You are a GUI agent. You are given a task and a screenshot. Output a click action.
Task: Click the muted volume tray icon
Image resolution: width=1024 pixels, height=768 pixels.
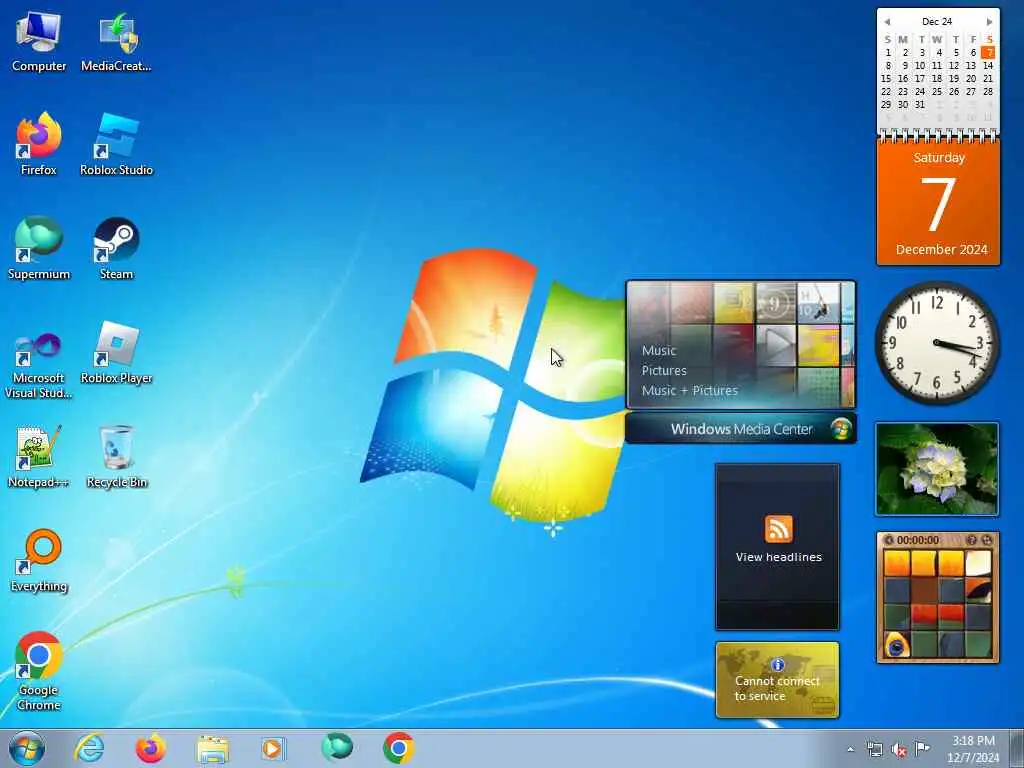point(899,749)
